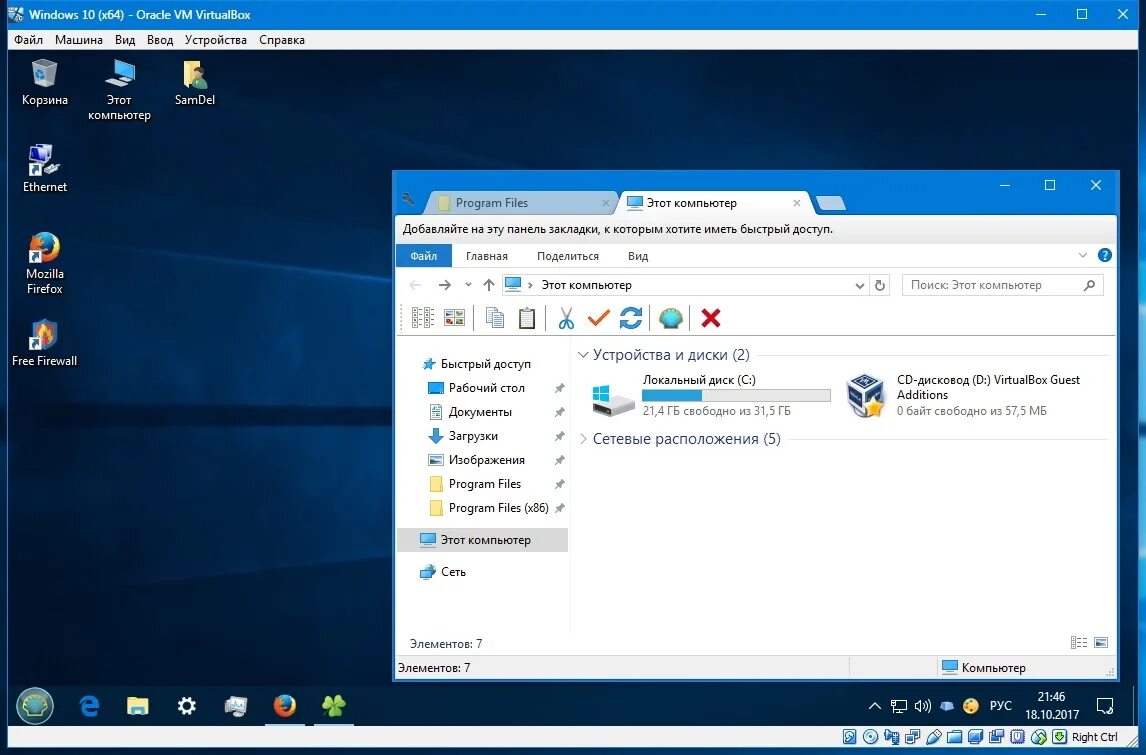Viewport: 1146px width, 755px height.
Task: Select the Copy icon on the toolbar
Action: [x=494, y=317]
